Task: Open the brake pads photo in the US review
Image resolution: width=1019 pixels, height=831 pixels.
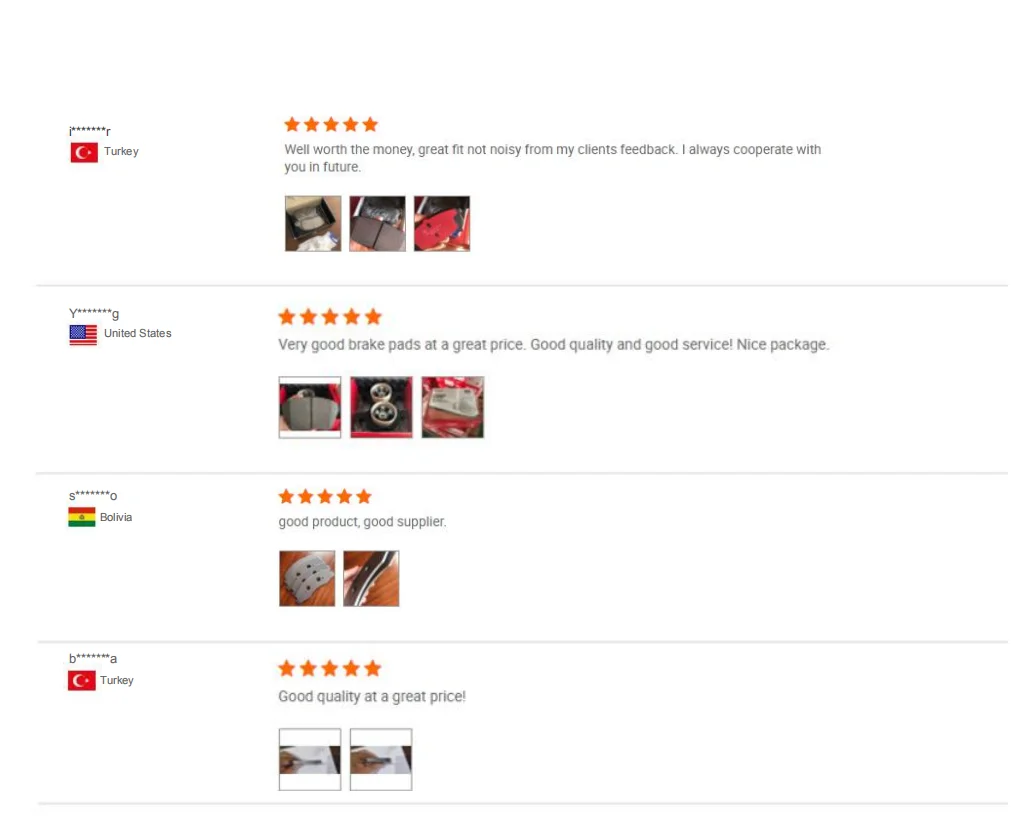Action: click(310, 407)
